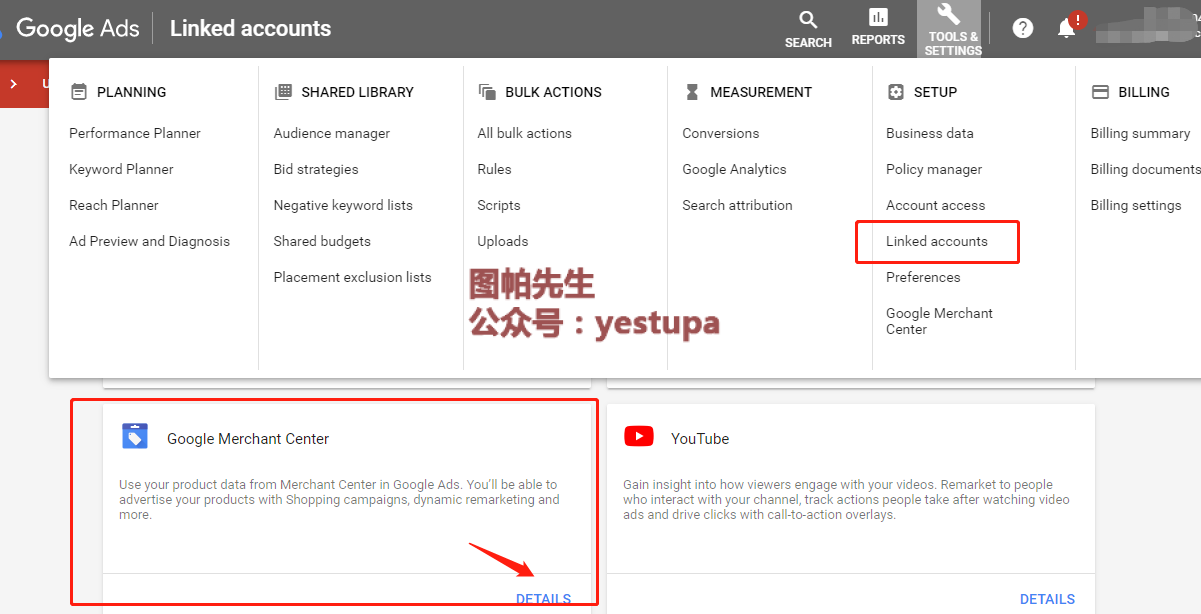Open Ad Preview and Diagnosis
The image size is (1201, 614).
tap(149, 241)
